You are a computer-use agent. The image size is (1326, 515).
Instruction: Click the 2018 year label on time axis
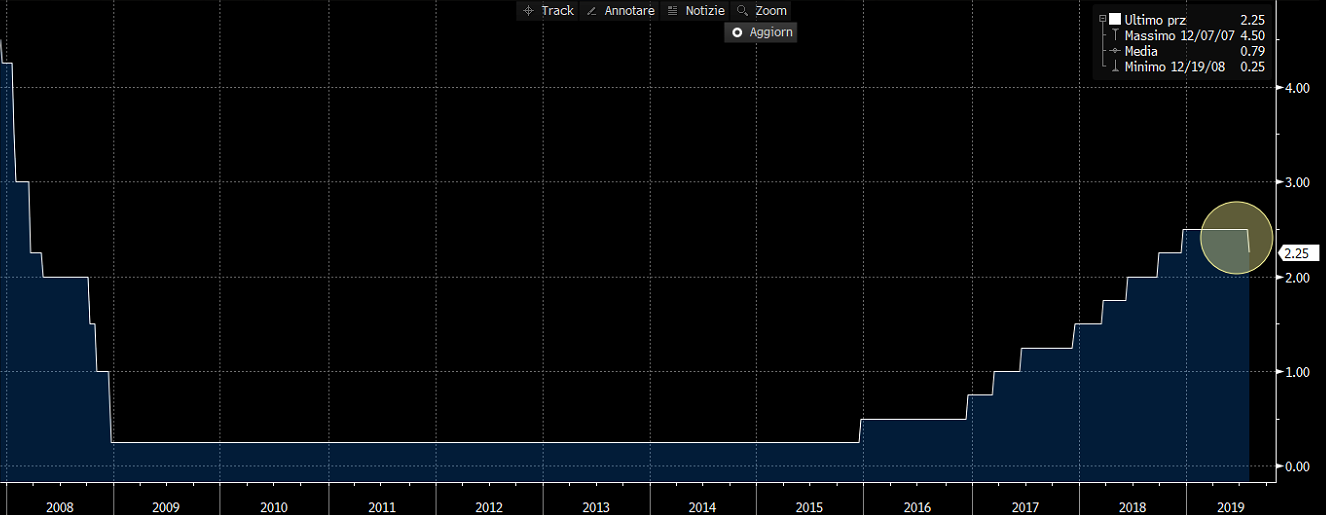click(1132, 507)
